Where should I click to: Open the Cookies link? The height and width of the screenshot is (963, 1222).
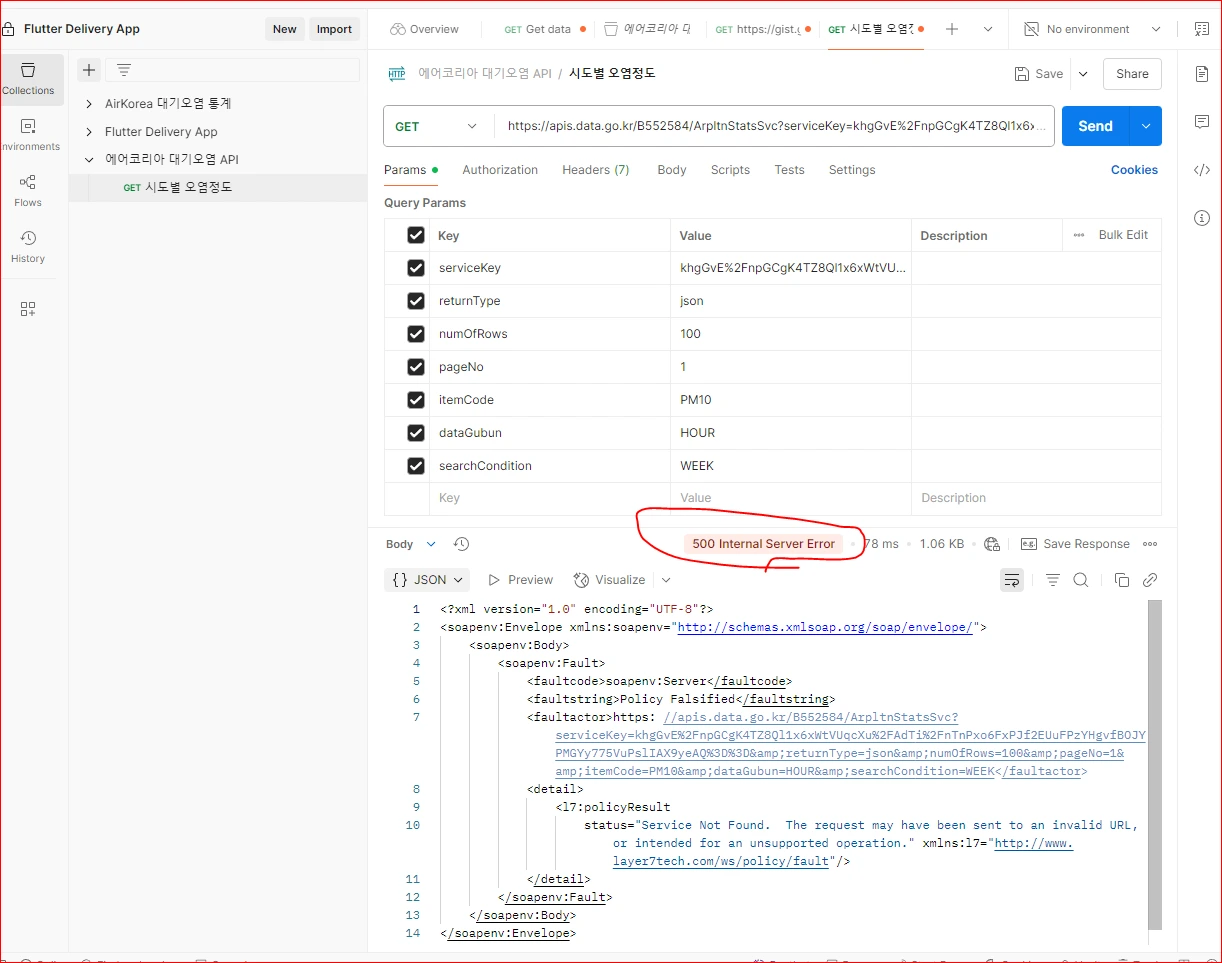point(1134,170)
